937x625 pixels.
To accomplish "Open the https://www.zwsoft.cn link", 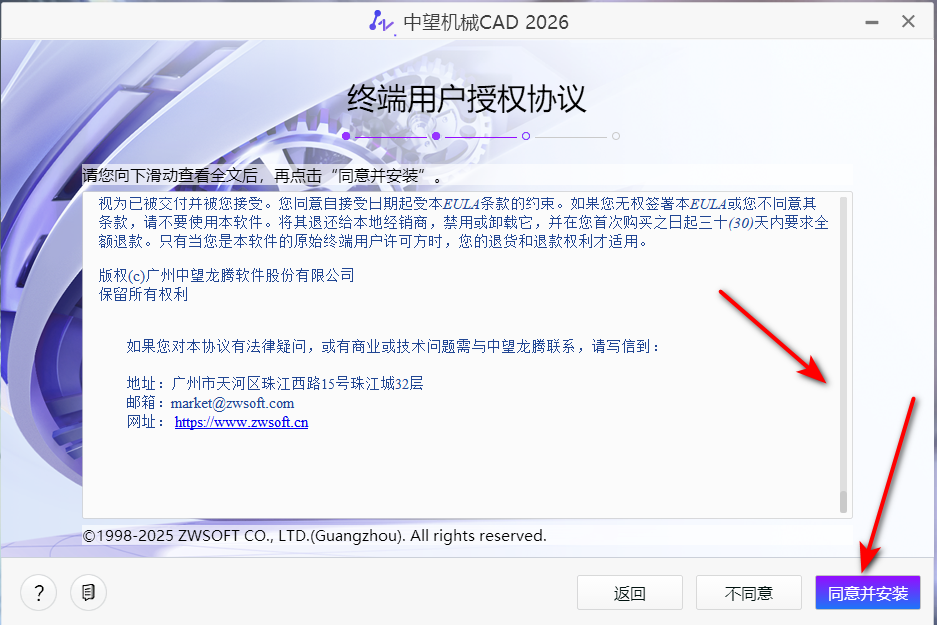I will [241, 422].
